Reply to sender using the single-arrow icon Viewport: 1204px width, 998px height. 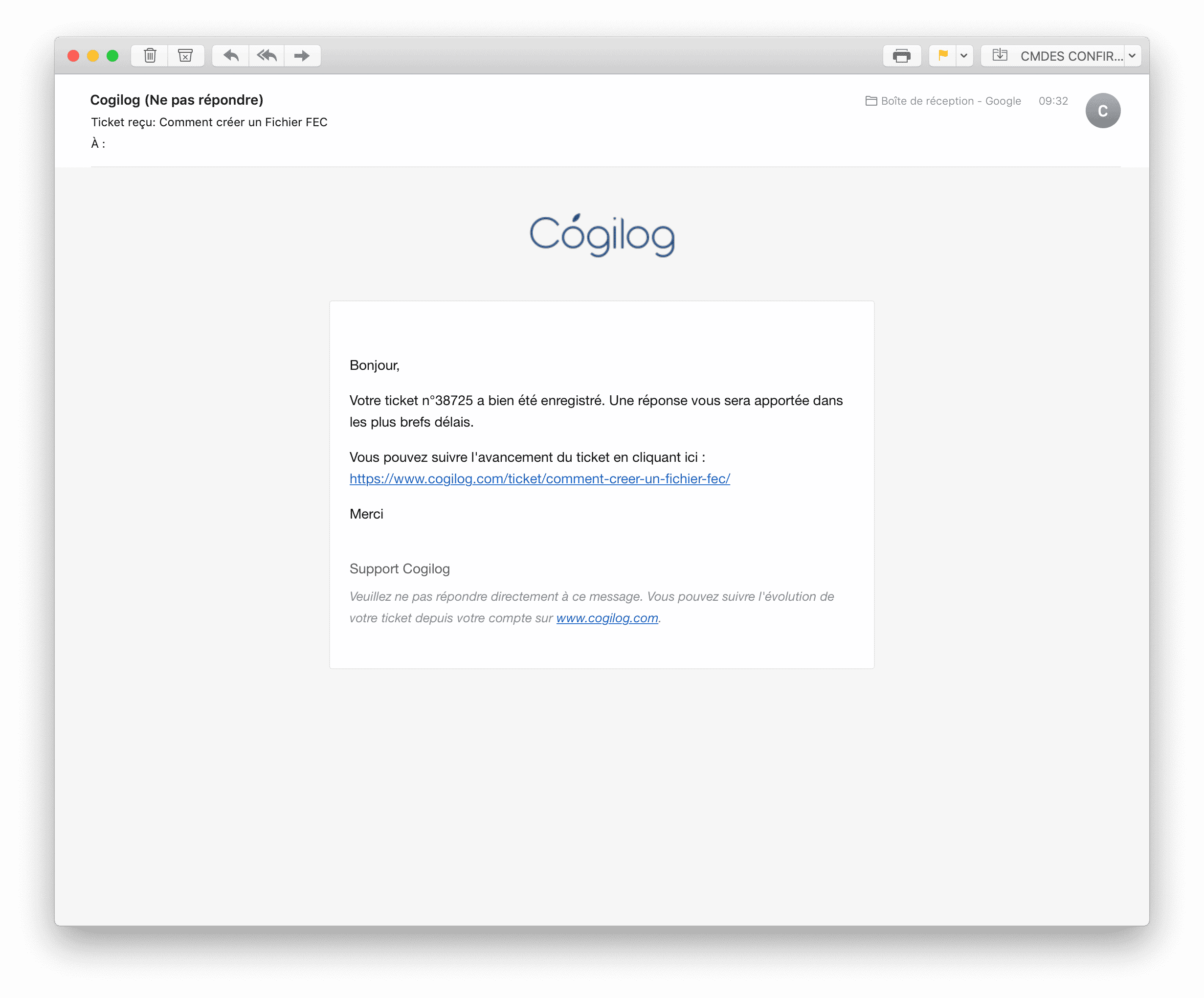[230, 56]
